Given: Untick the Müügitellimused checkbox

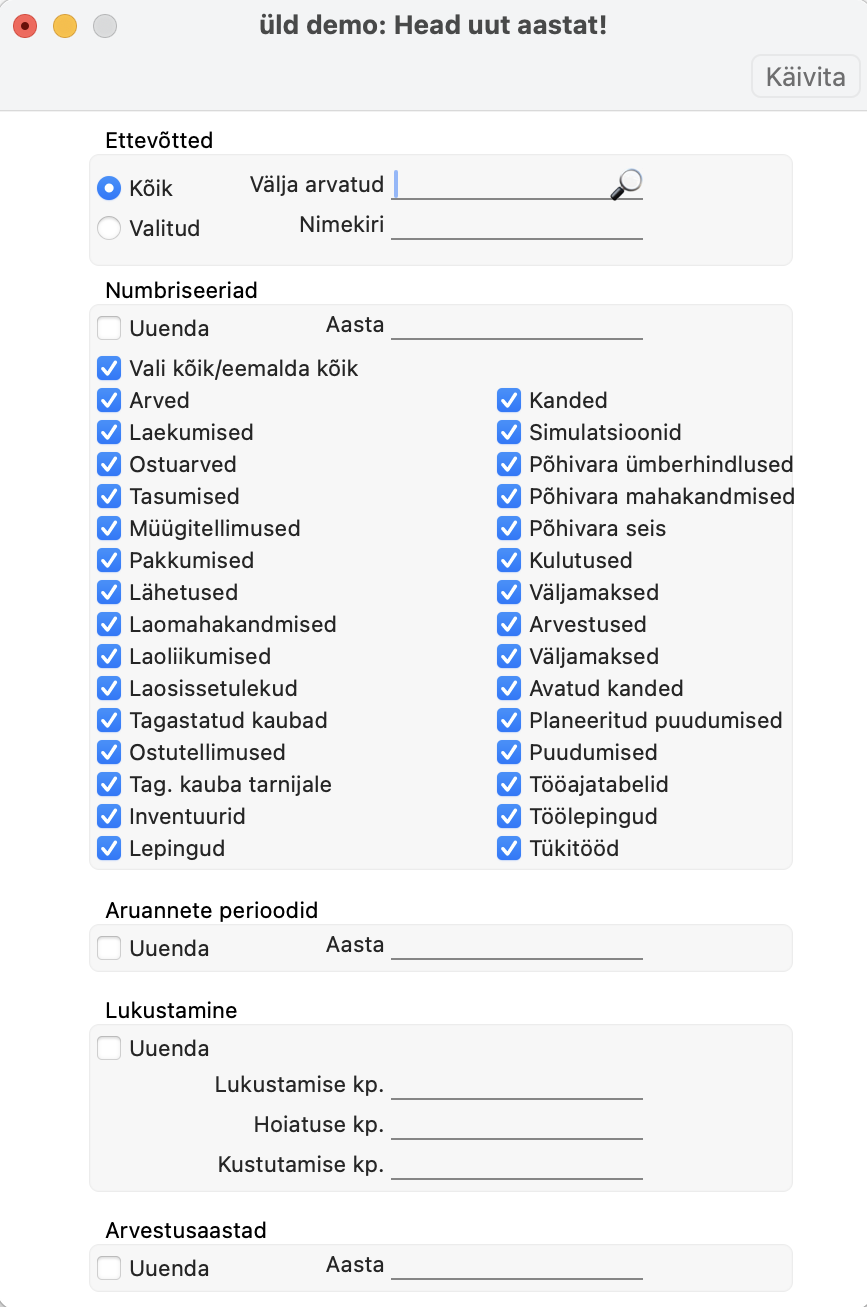Looking at the screenshot, I should tap(109, 528).
